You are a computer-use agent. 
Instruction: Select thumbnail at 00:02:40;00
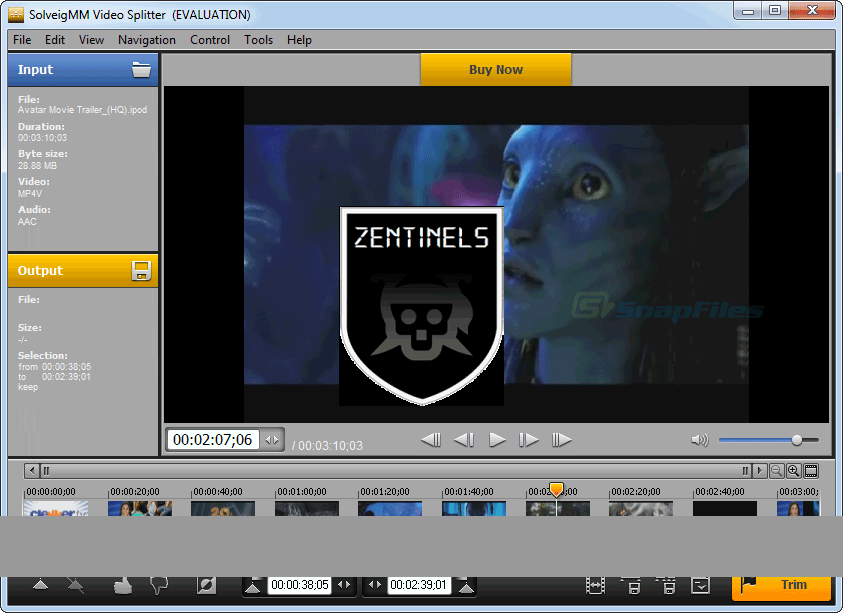[x=725, y=509]
